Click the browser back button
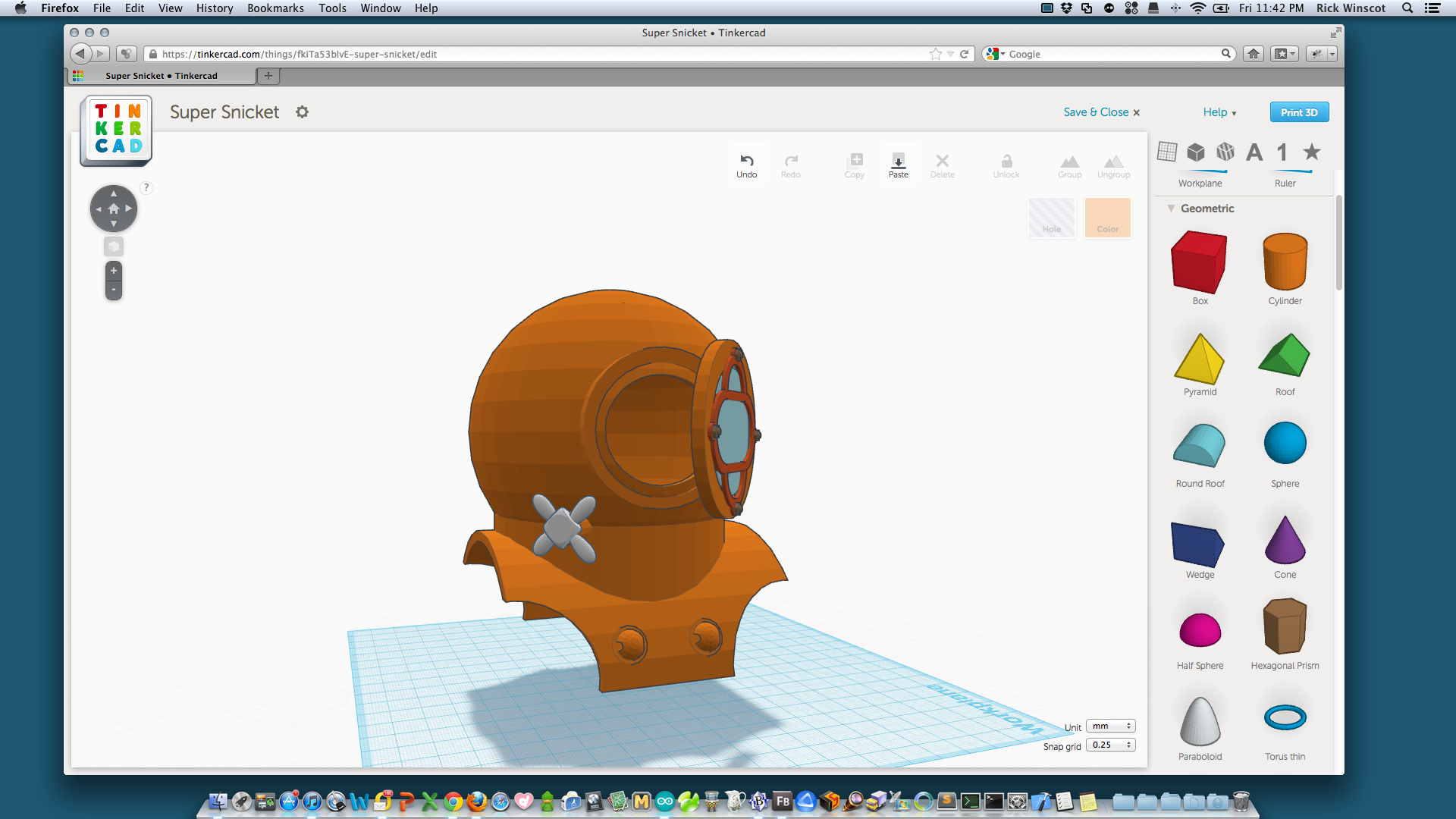 pos(80,54)
